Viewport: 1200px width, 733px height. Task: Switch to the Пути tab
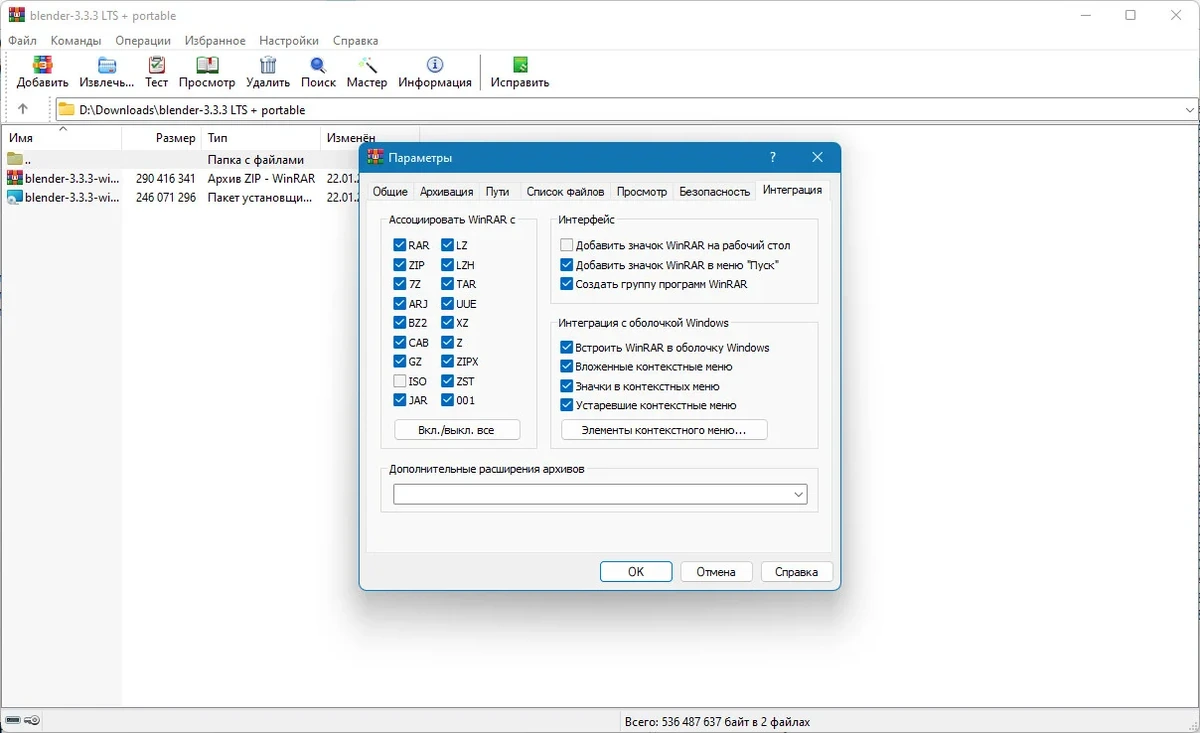(x=497, y=192)
